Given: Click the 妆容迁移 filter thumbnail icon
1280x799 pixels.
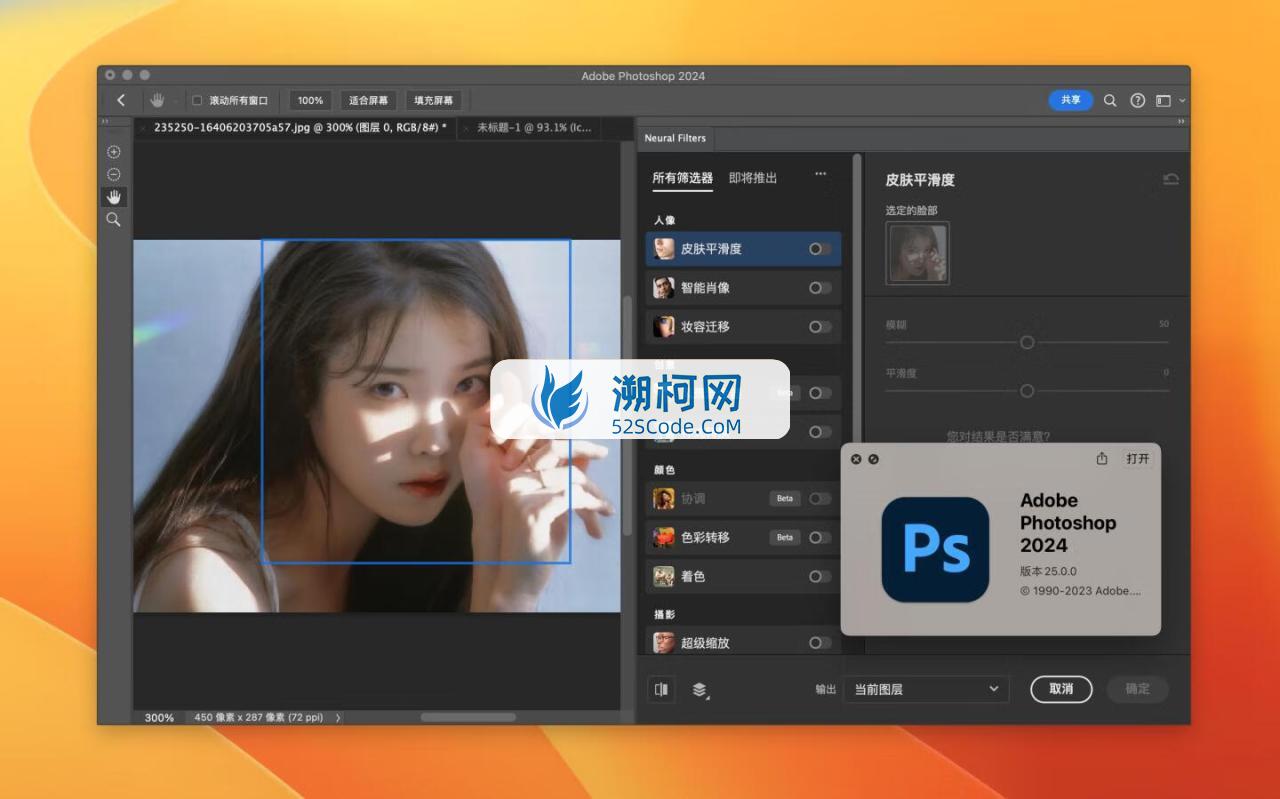Looking at the screenshot, I should pos(664,327).
